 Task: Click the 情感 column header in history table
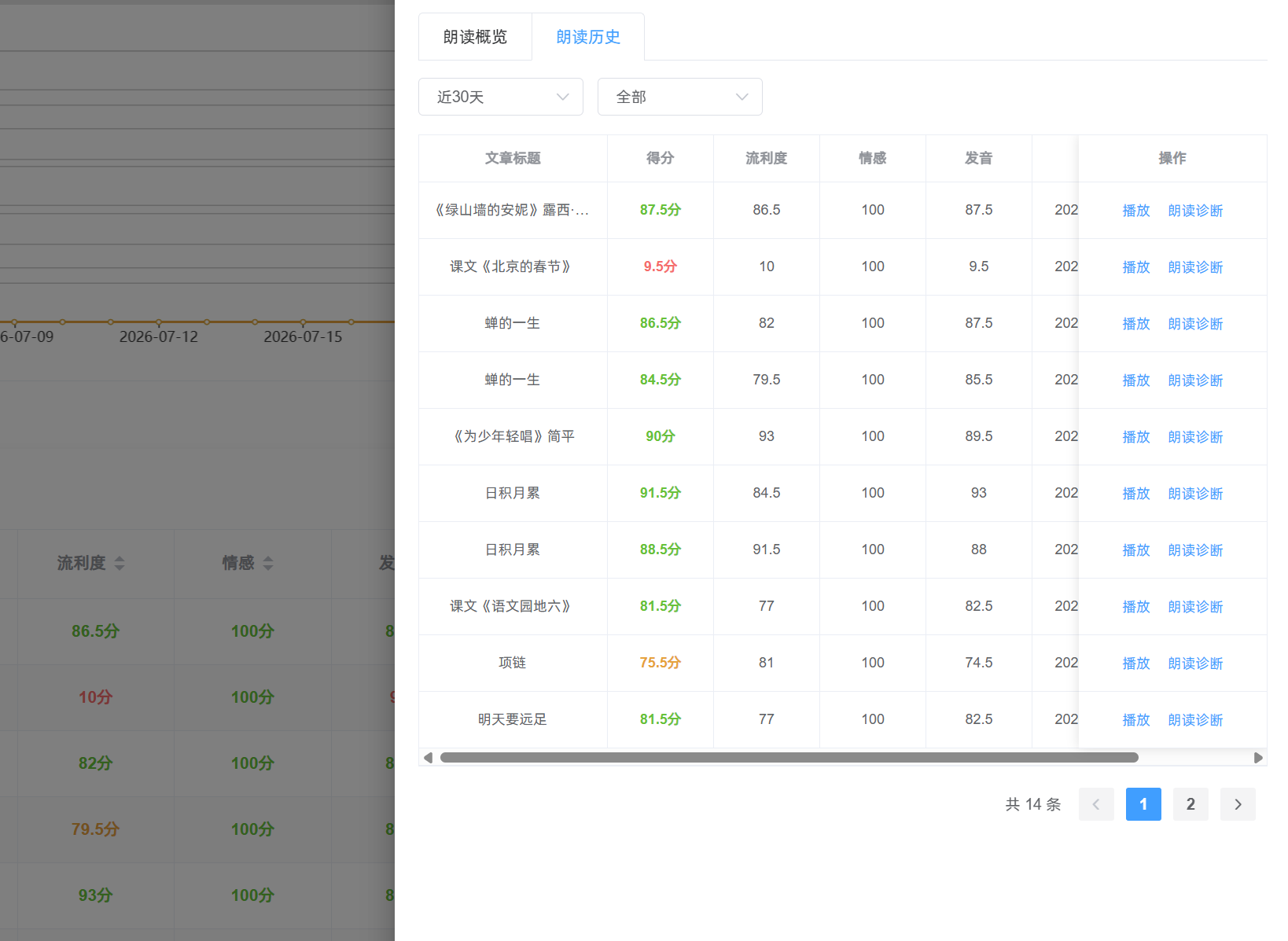[x=873, y=158]
